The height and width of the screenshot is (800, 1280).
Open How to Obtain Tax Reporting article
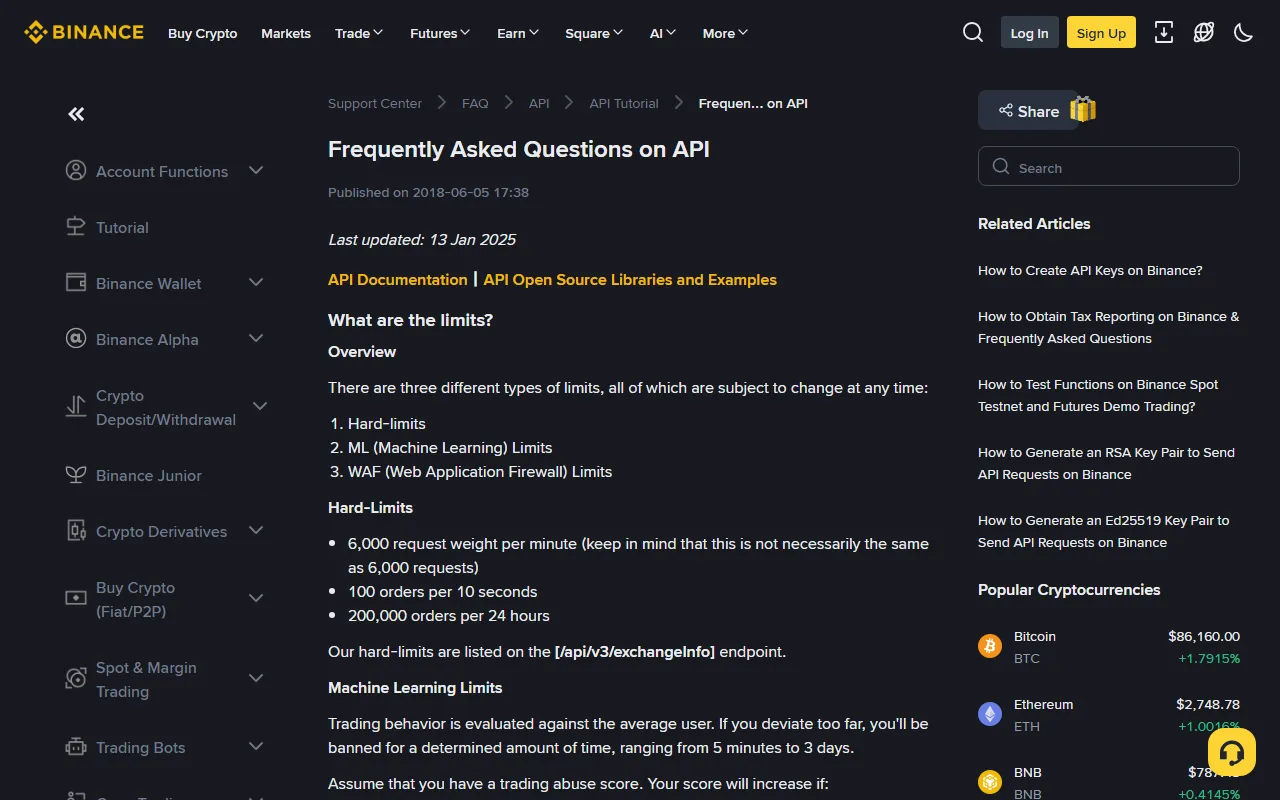(1108, 327)
